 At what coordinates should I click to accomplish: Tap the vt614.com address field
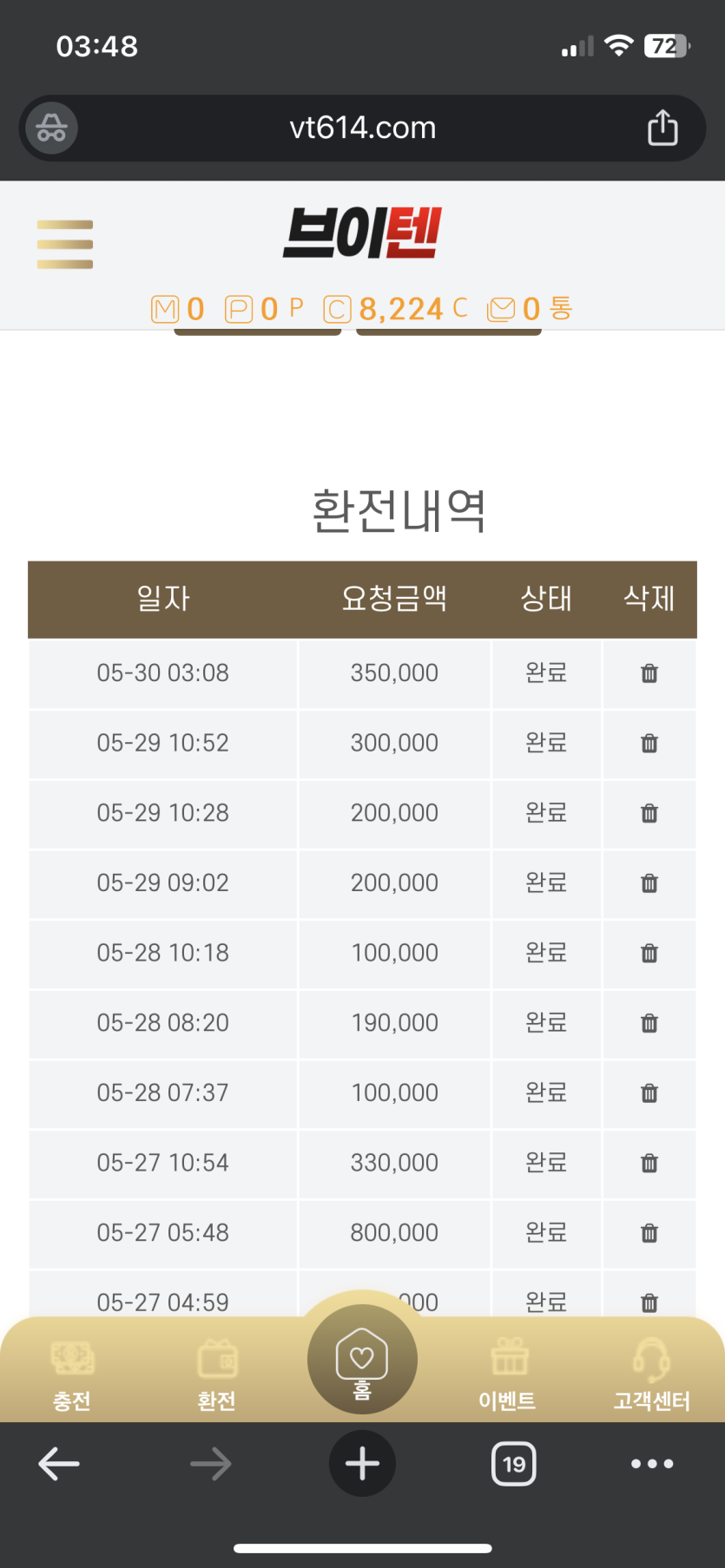362,128
